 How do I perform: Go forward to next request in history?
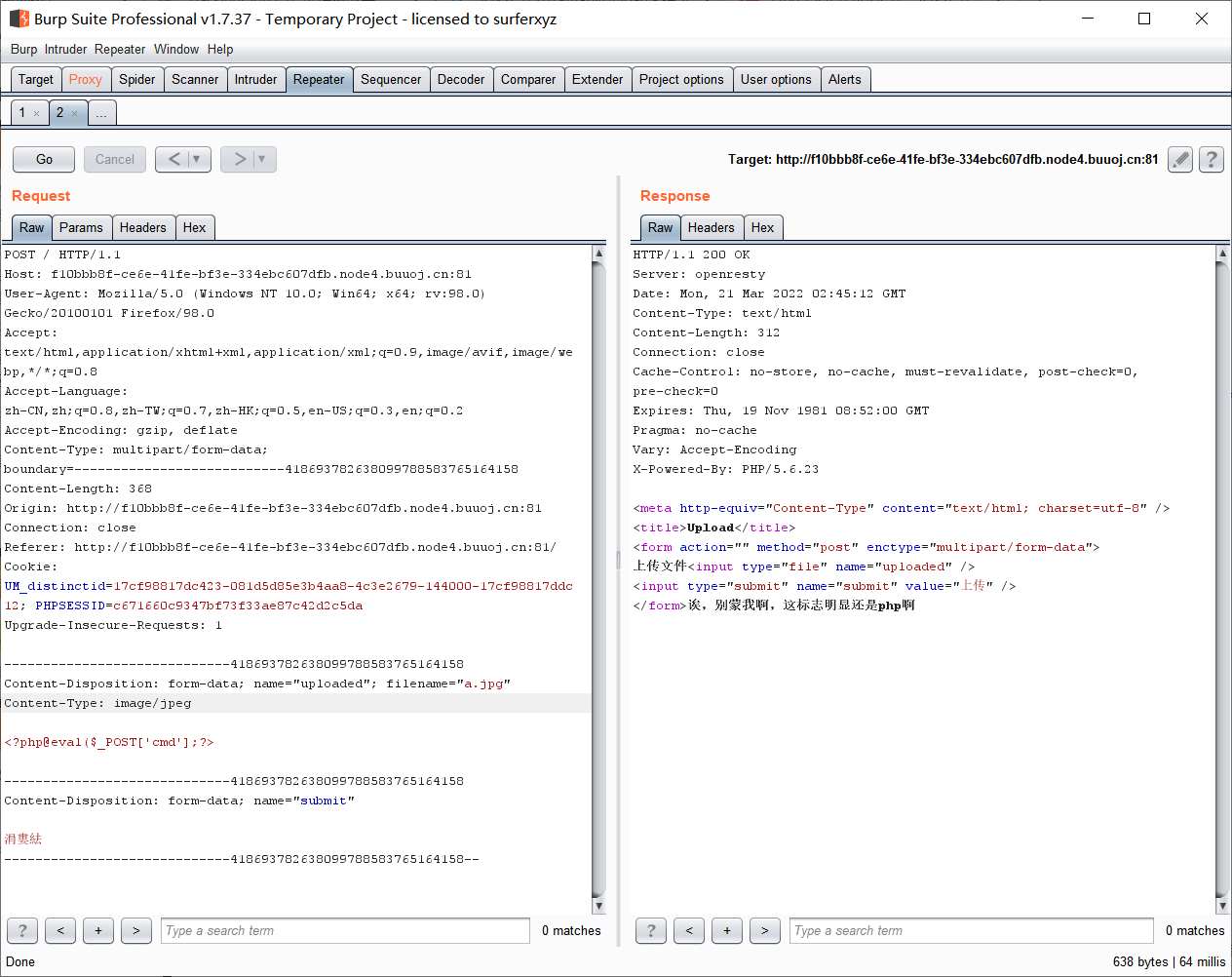239,159
